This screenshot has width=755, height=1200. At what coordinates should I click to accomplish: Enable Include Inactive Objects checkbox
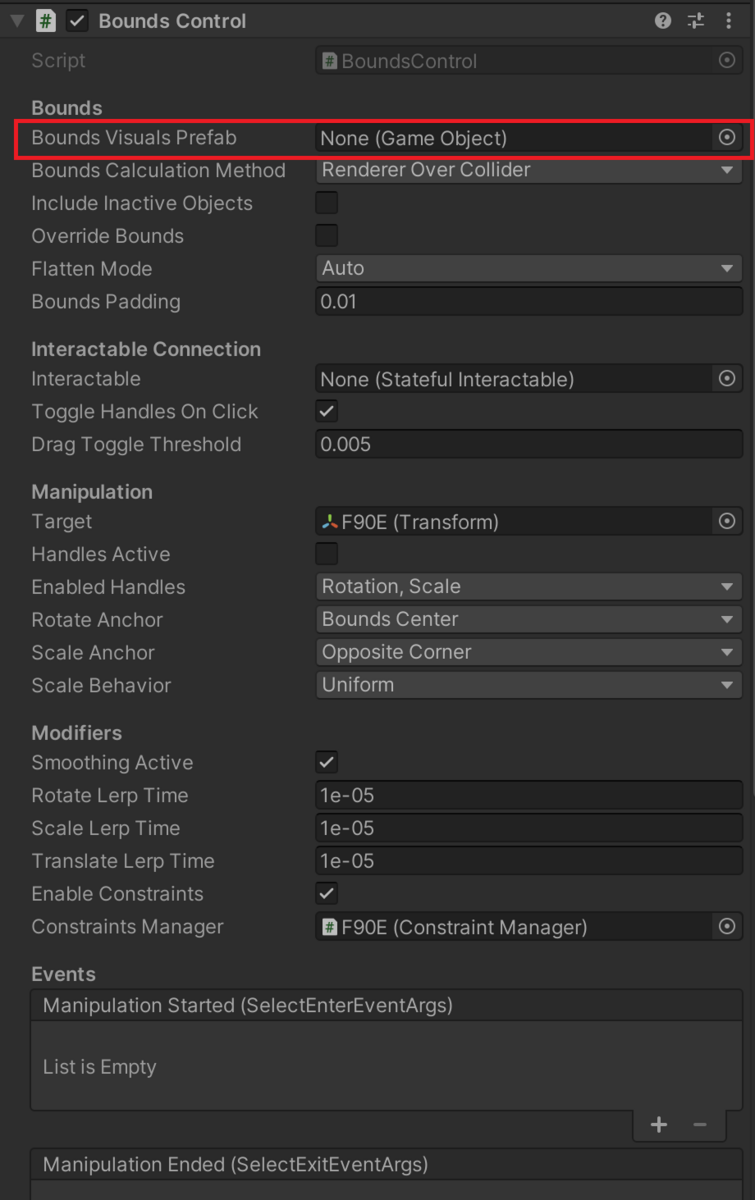(x=327, y=203)
